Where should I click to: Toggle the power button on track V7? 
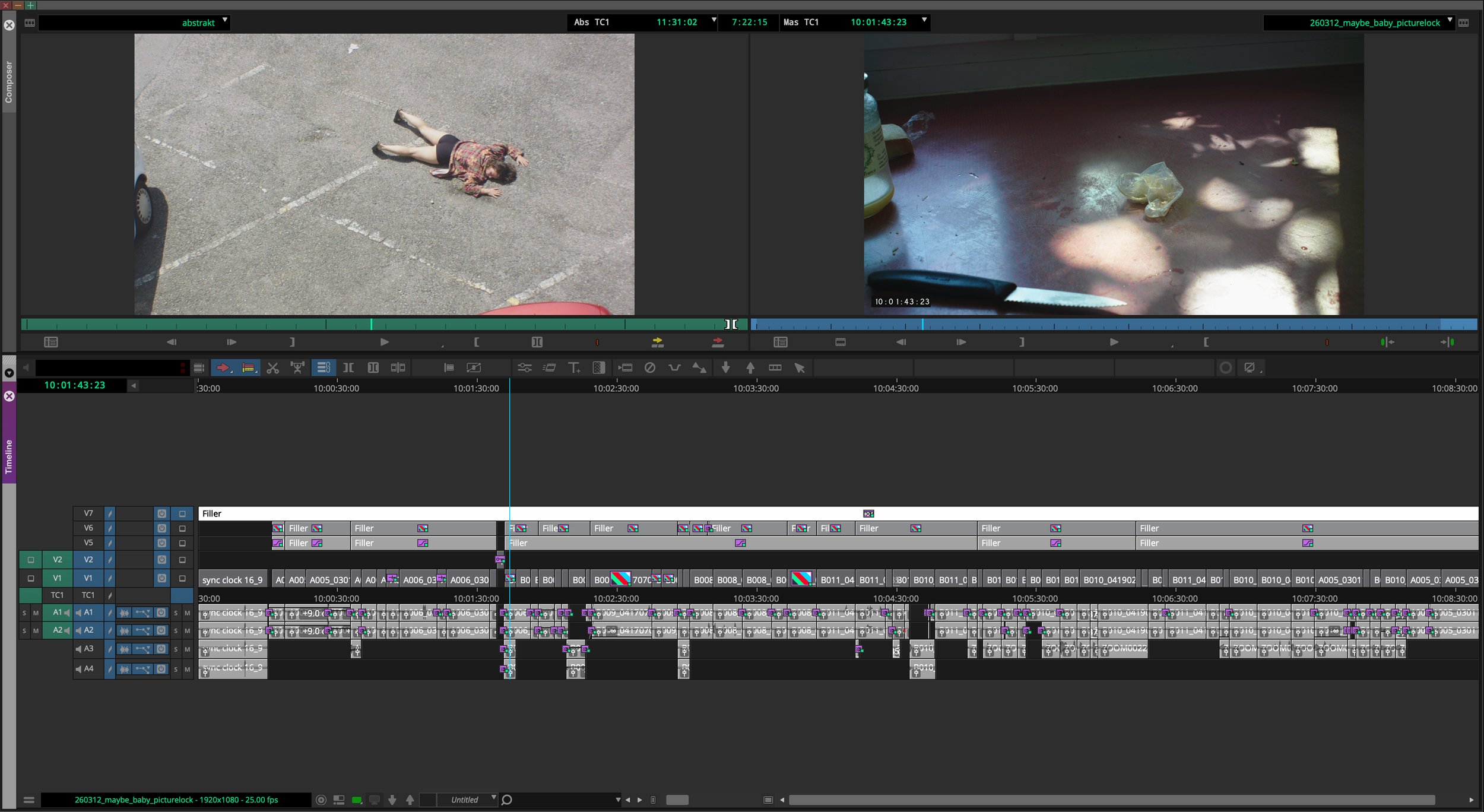click(x=161, y=513)
